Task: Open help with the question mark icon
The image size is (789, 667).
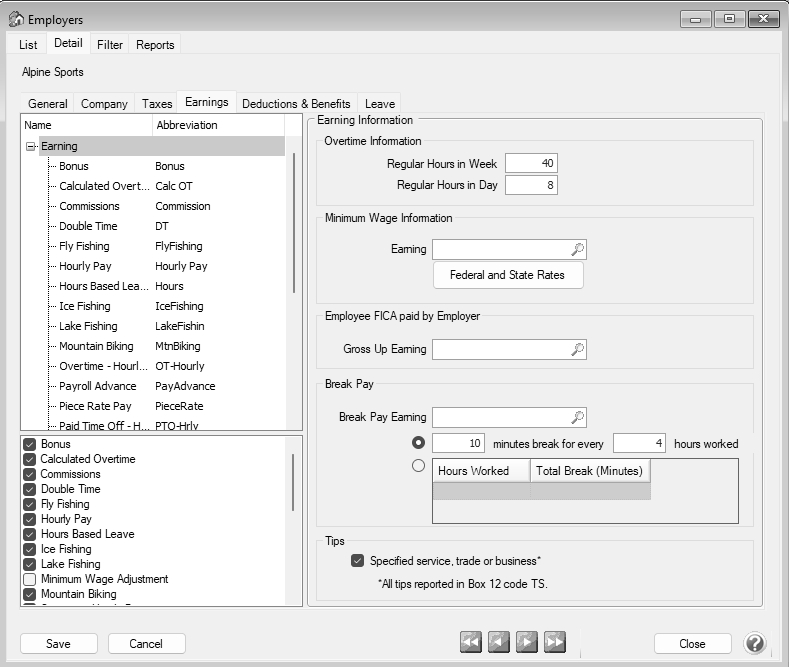Action: click(x=755, y=643)
